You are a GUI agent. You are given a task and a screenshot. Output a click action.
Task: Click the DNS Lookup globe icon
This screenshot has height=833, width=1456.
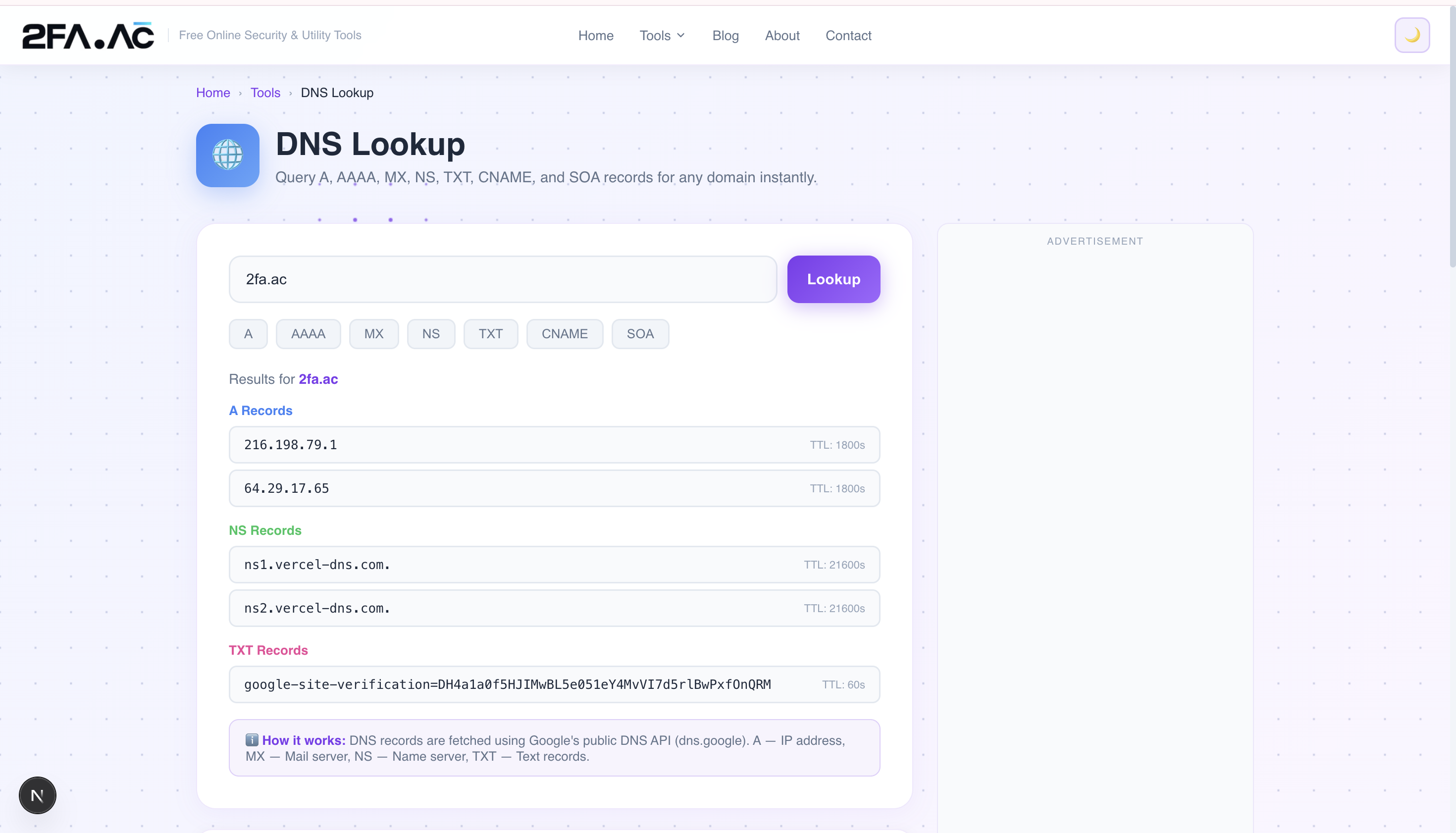tap(228, 155)
